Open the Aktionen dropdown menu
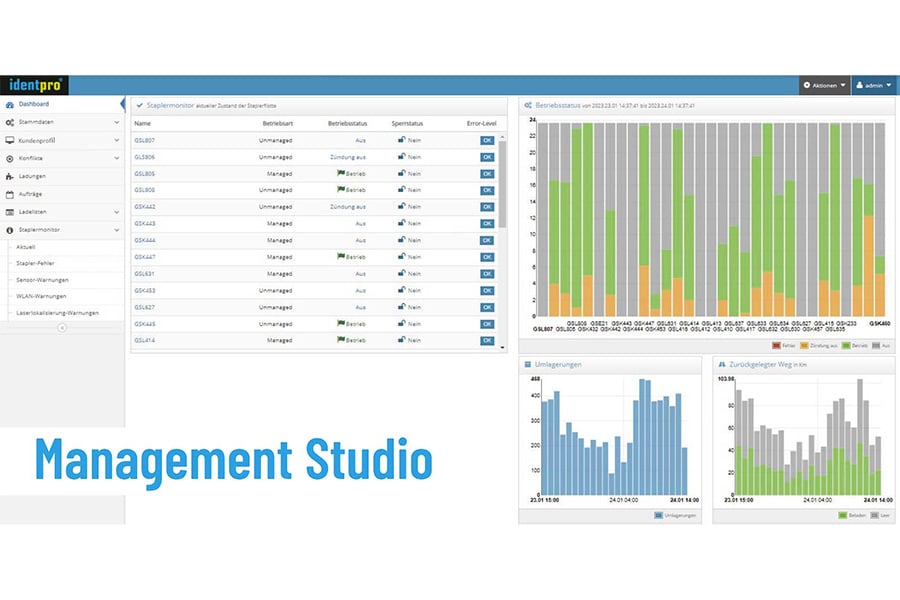The width and height of the screenshot is (900, 600). 825,86
